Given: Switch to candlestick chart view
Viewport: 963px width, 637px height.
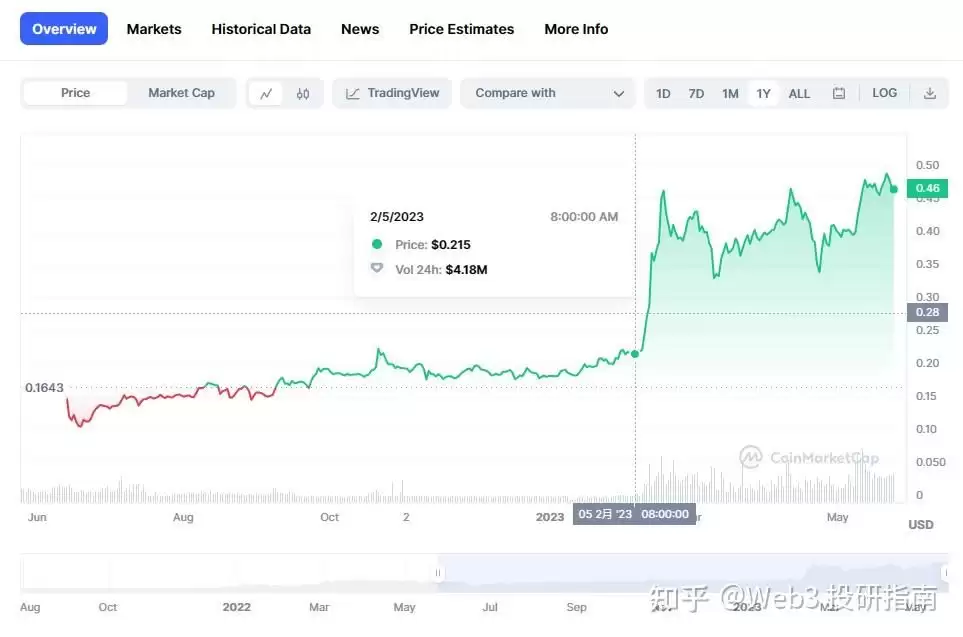Looking at the screenshot, I should pyautogui.click(x=301, y=92).
